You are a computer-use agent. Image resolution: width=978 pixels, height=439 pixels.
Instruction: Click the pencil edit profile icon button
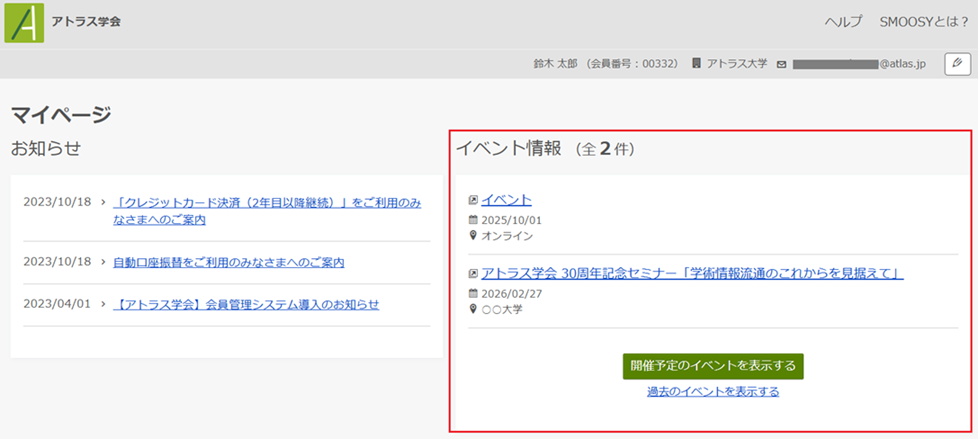958,64
